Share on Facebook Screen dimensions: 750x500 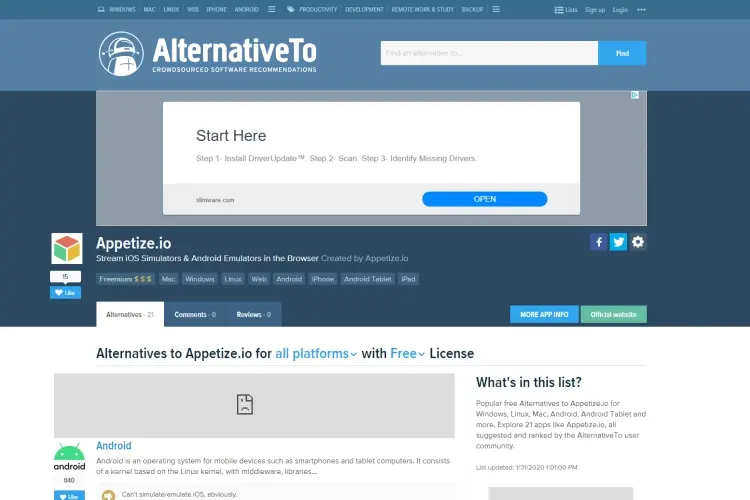pos(598,242)
